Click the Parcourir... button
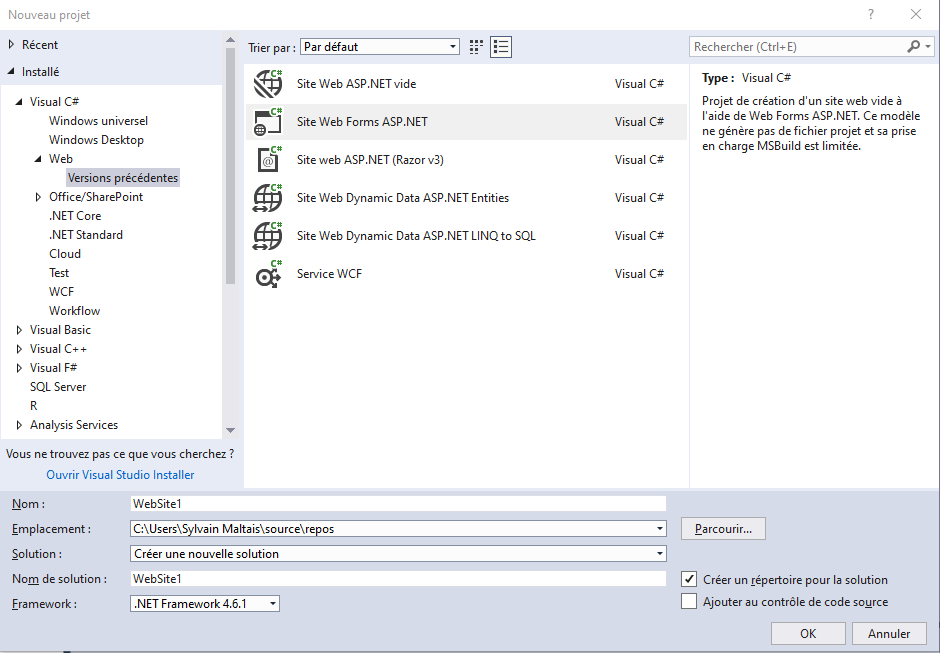The width and height of the screenshot is (940, 653). pyautogui.click(x=723, y=527)
